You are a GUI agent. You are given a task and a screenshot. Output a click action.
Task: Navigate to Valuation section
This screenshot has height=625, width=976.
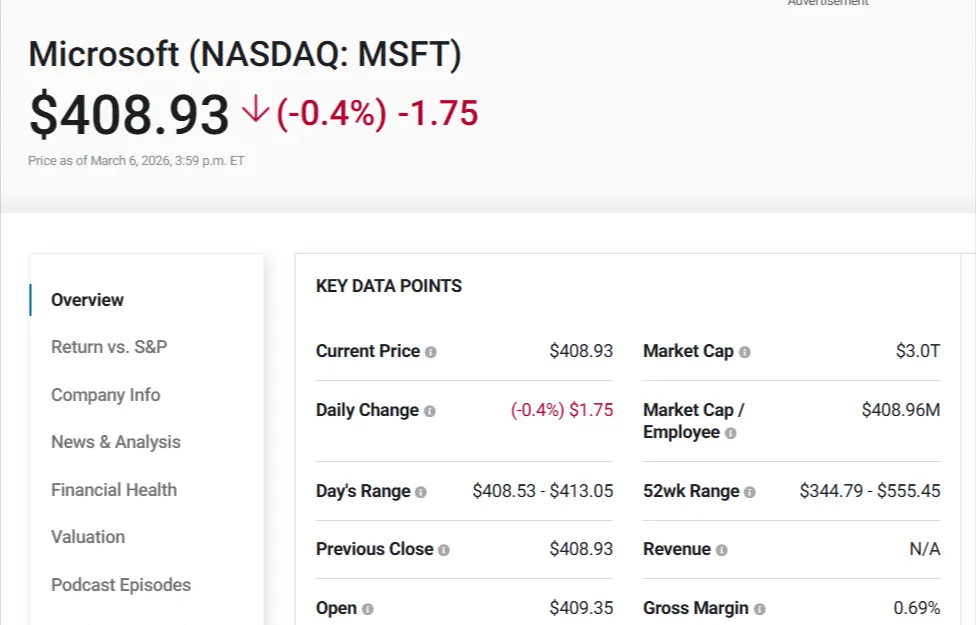click(x=88, y=537)
